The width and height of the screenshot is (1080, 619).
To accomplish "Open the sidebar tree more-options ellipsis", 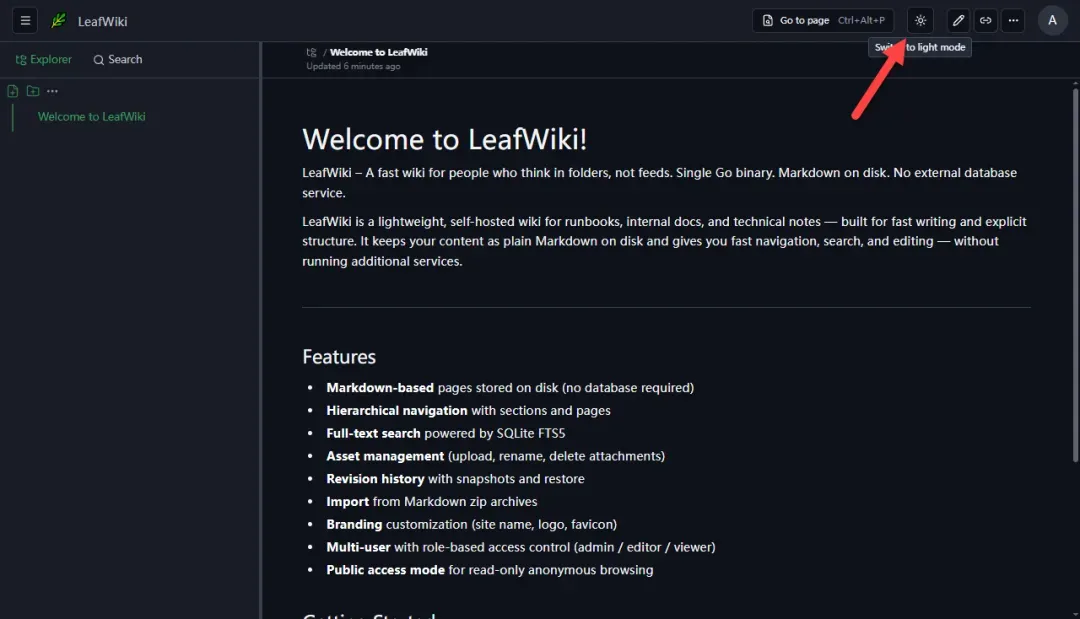I will coord(52,91).
